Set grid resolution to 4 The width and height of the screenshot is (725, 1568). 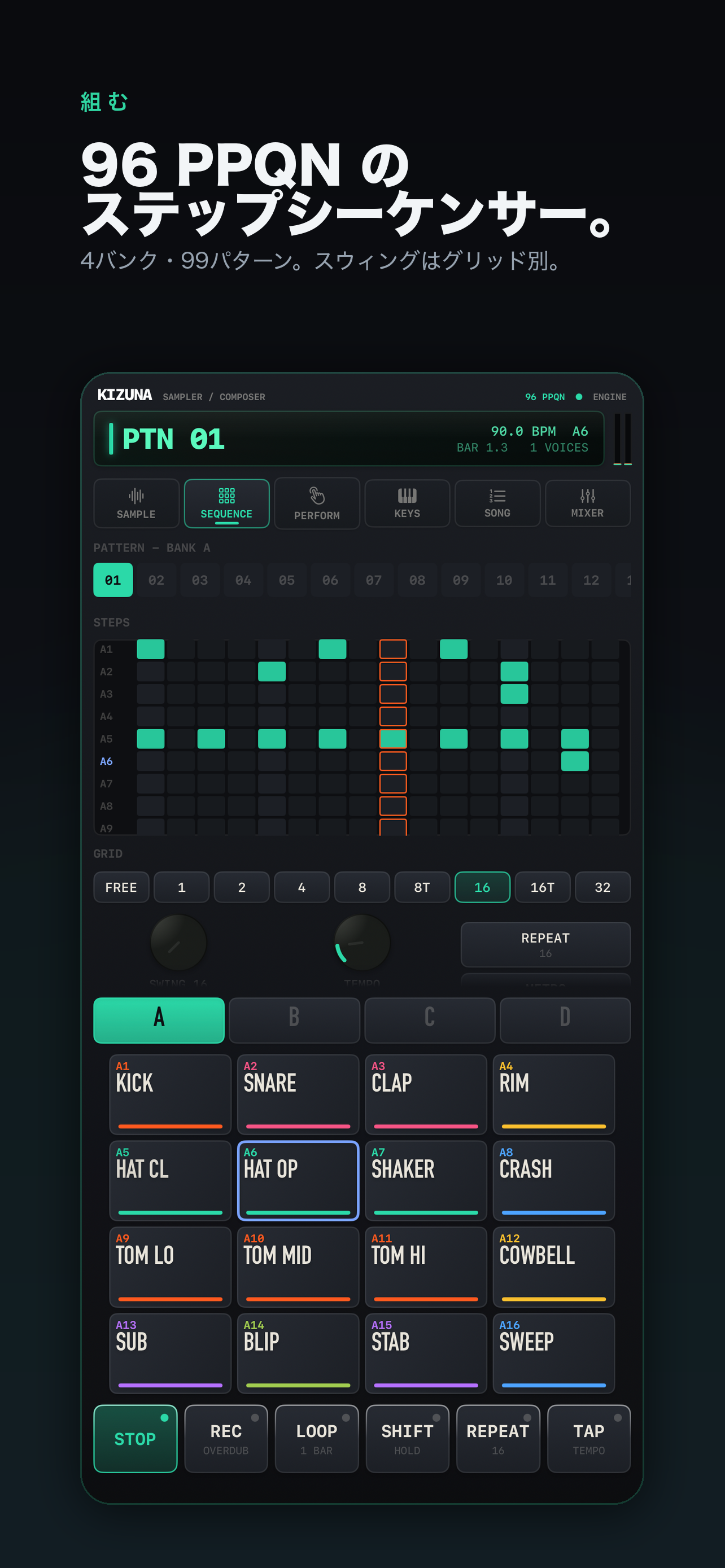coord(302,887)
